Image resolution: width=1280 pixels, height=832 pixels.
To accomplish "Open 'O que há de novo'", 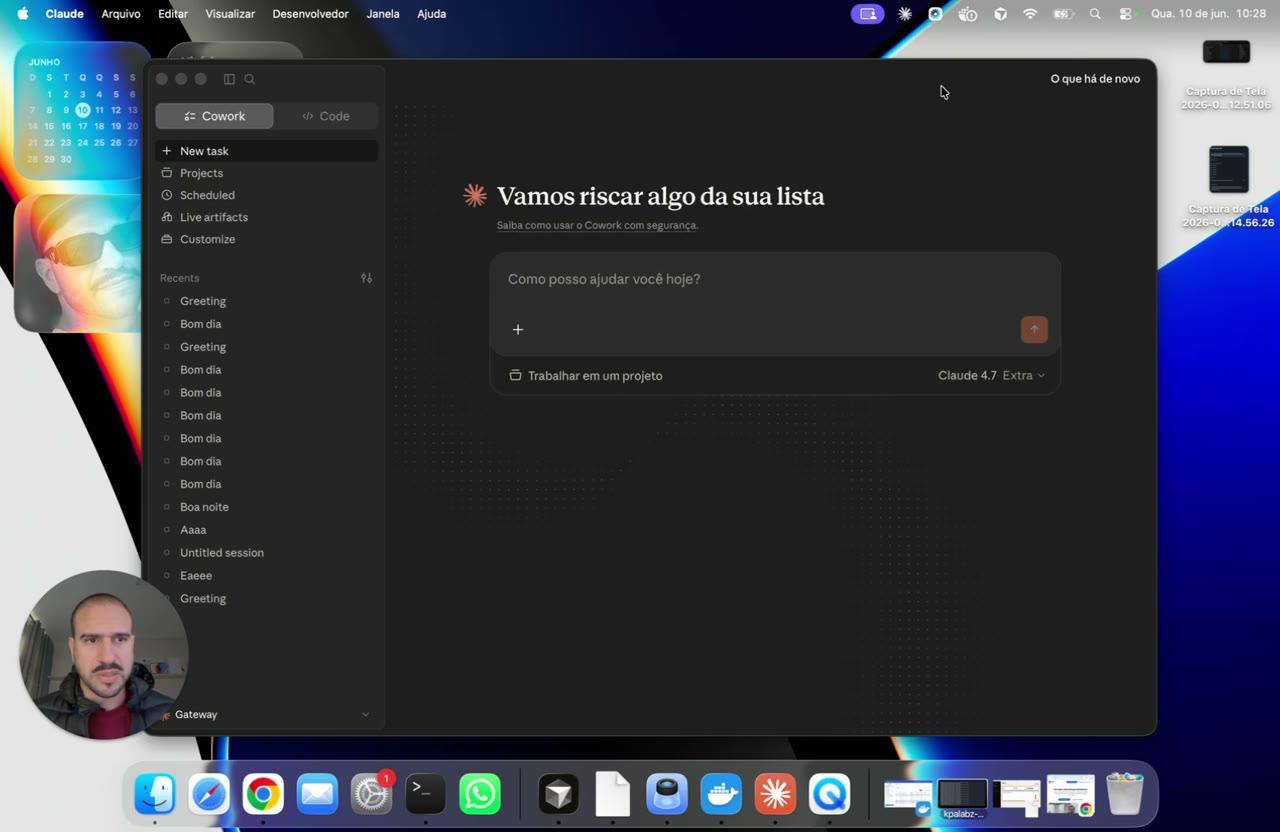I will [1095, 79].
